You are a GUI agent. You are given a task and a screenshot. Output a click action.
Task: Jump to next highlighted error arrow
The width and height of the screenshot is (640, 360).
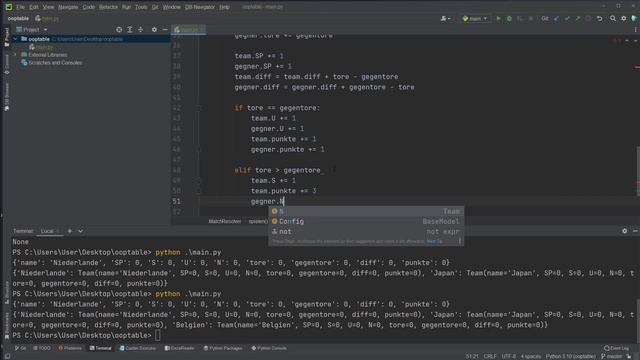coord(635,40)
